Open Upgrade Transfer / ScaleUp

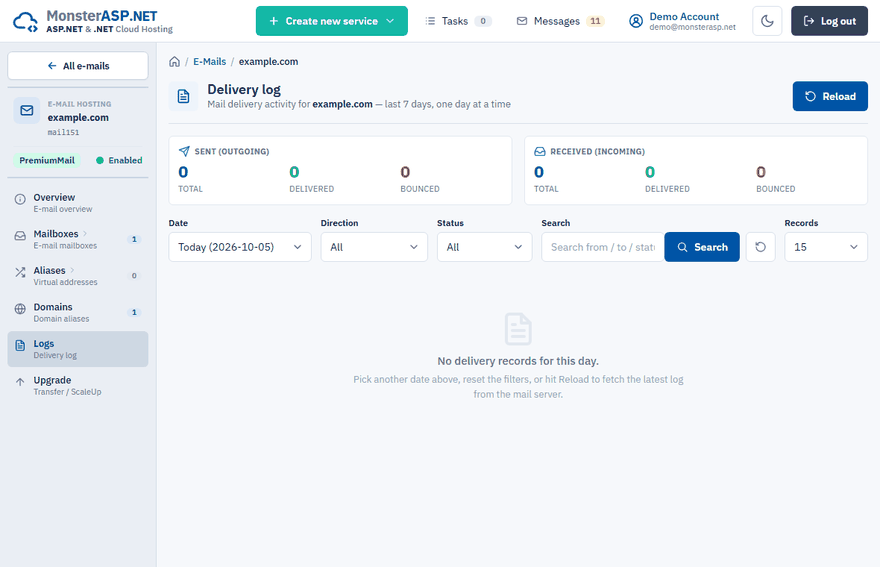[x=78, y=385]
